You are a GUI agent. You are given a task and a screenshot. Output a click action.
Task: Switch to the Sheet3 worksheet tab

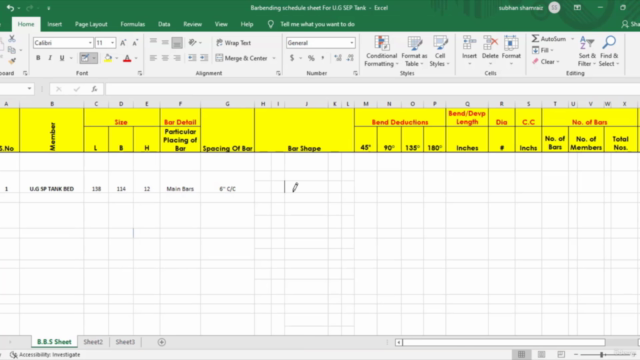click(125, 342)
